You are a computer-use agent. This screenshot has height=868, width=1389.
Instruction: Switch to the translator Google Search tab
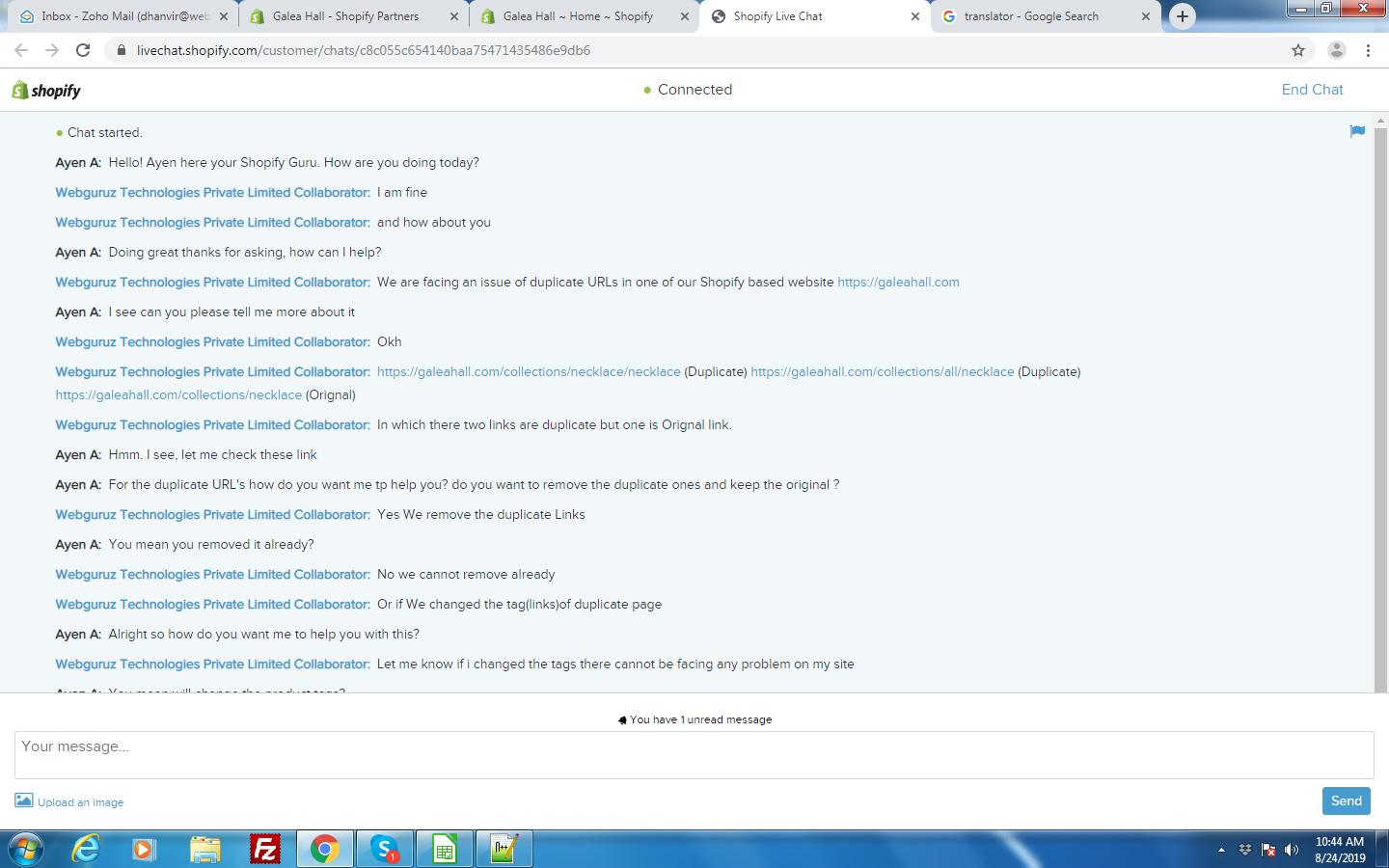pos(1030,16)
